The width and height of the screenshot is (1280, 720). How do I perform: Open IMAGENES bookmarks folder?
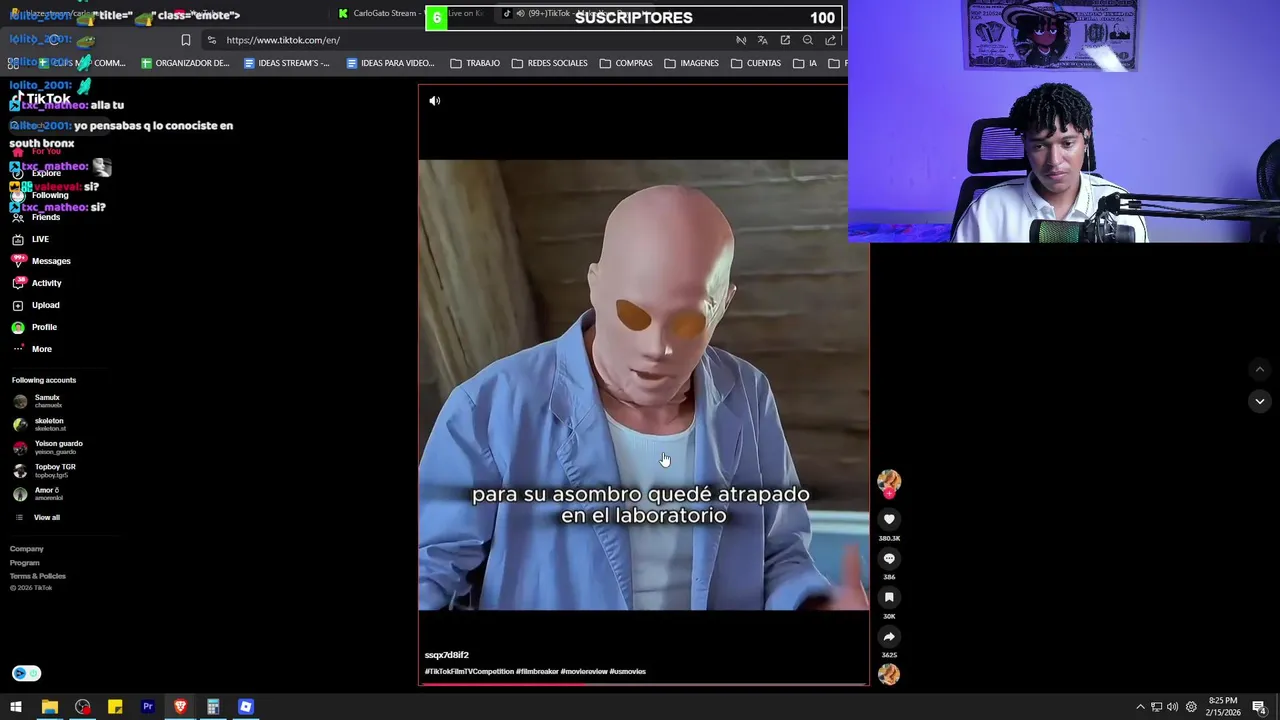click(x=691, y=63)
